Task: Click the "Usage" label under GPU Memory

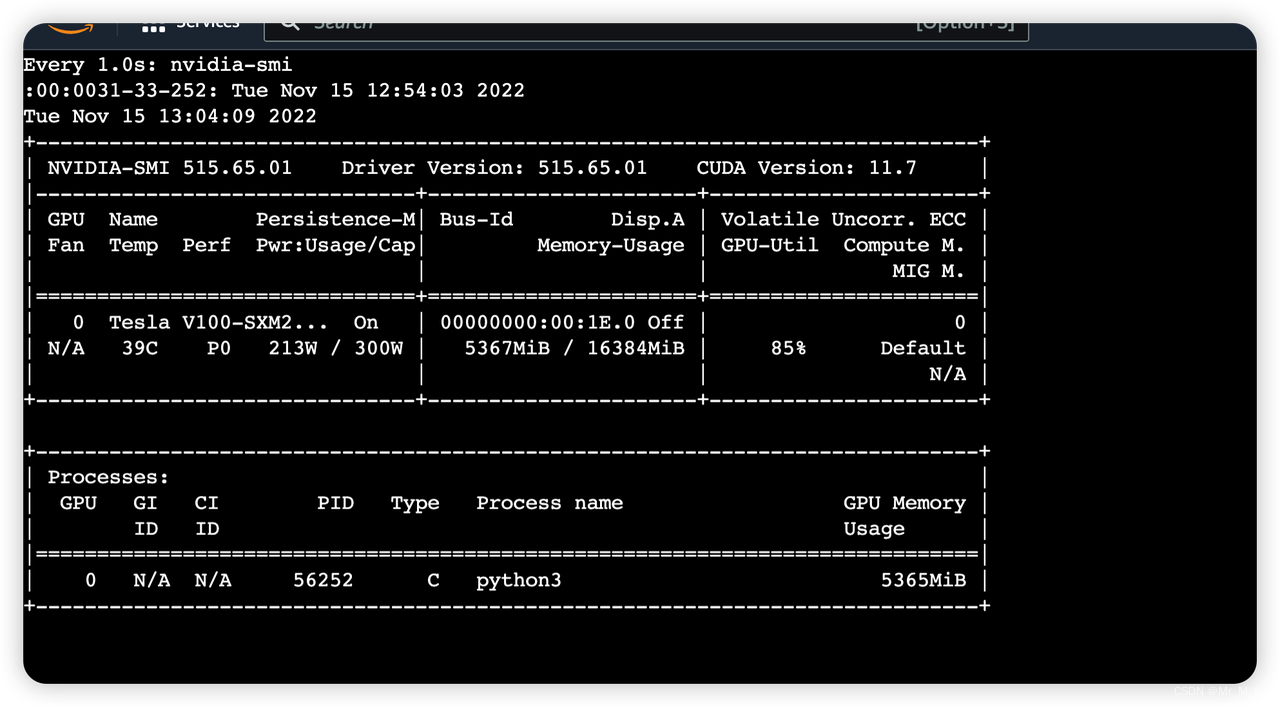Action: pos(874,529)
